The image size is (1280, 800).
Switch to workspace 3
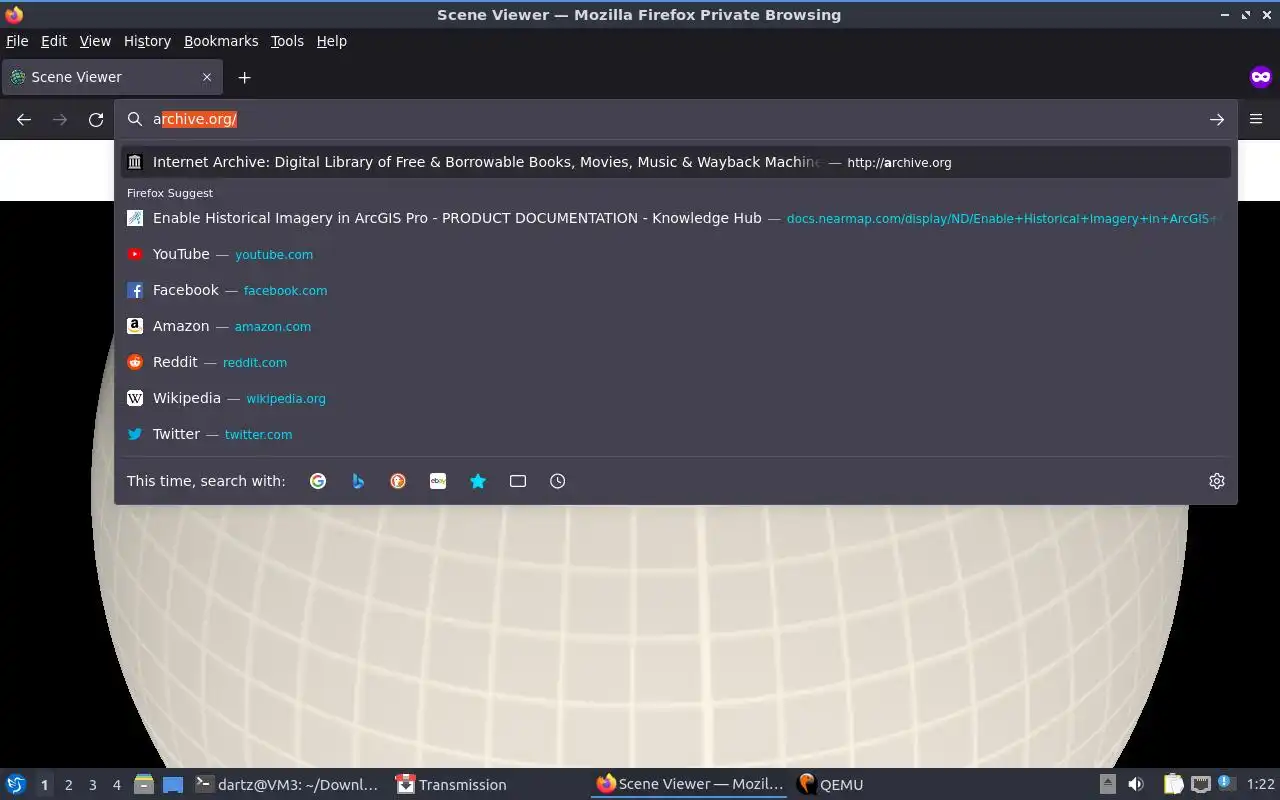[x=92, y=785]
